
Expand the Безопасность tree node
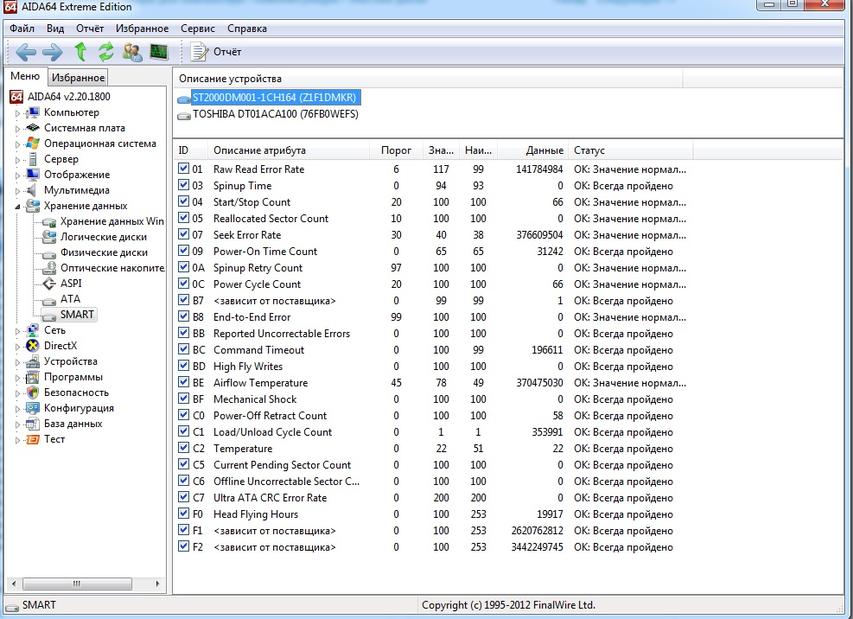17,393
